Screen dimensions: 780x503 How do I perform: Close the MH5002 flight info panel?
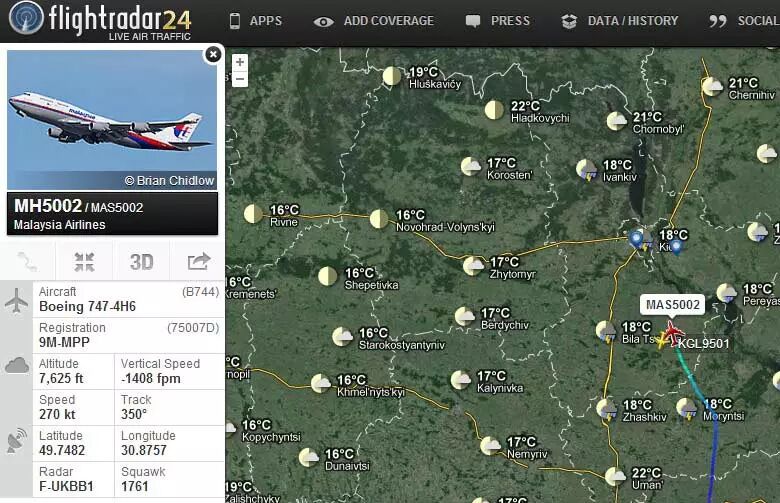pos(213,54)
